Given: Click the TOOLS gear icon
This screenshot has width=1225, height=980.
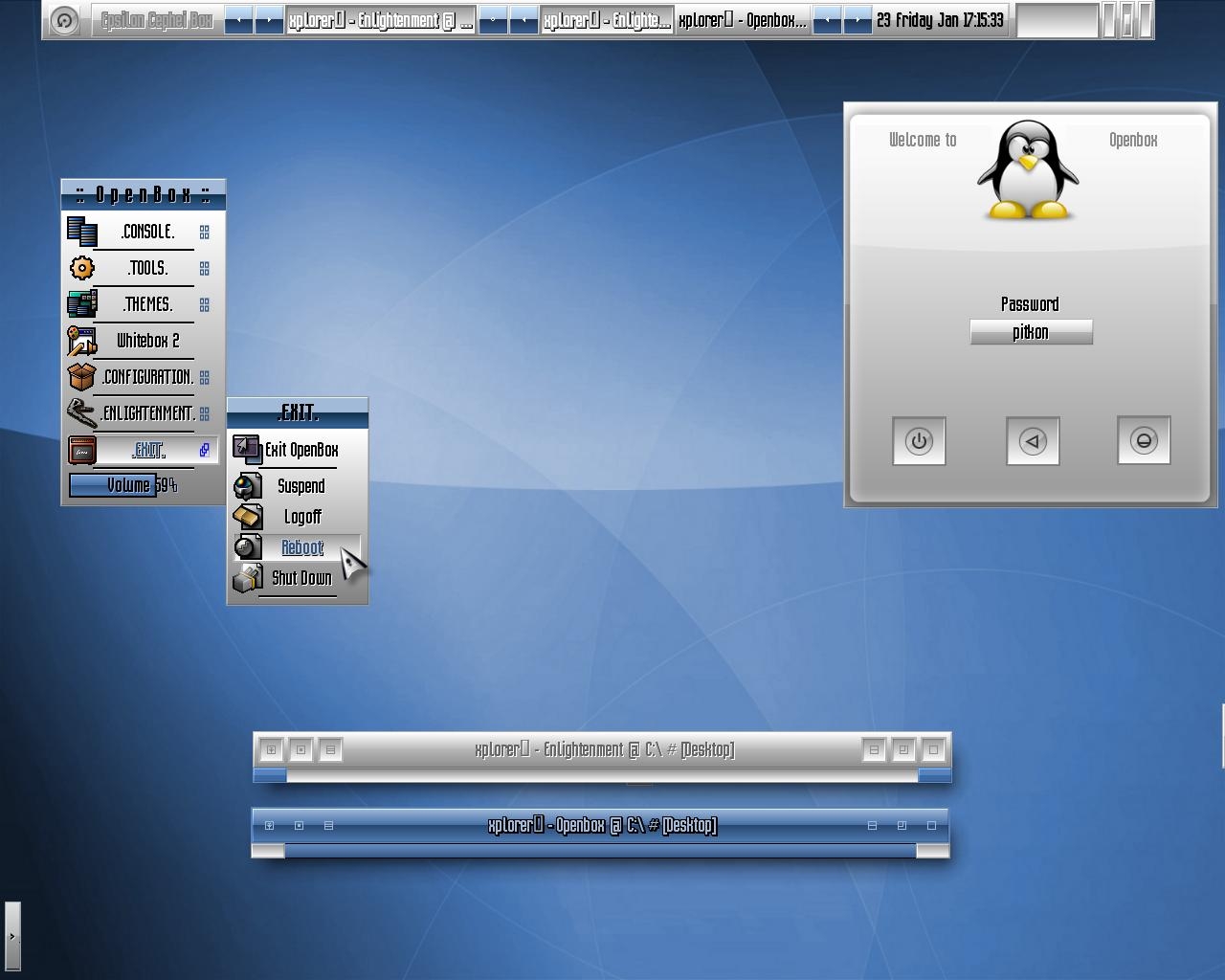Looking at the screenshot, I should pos(82,268).
